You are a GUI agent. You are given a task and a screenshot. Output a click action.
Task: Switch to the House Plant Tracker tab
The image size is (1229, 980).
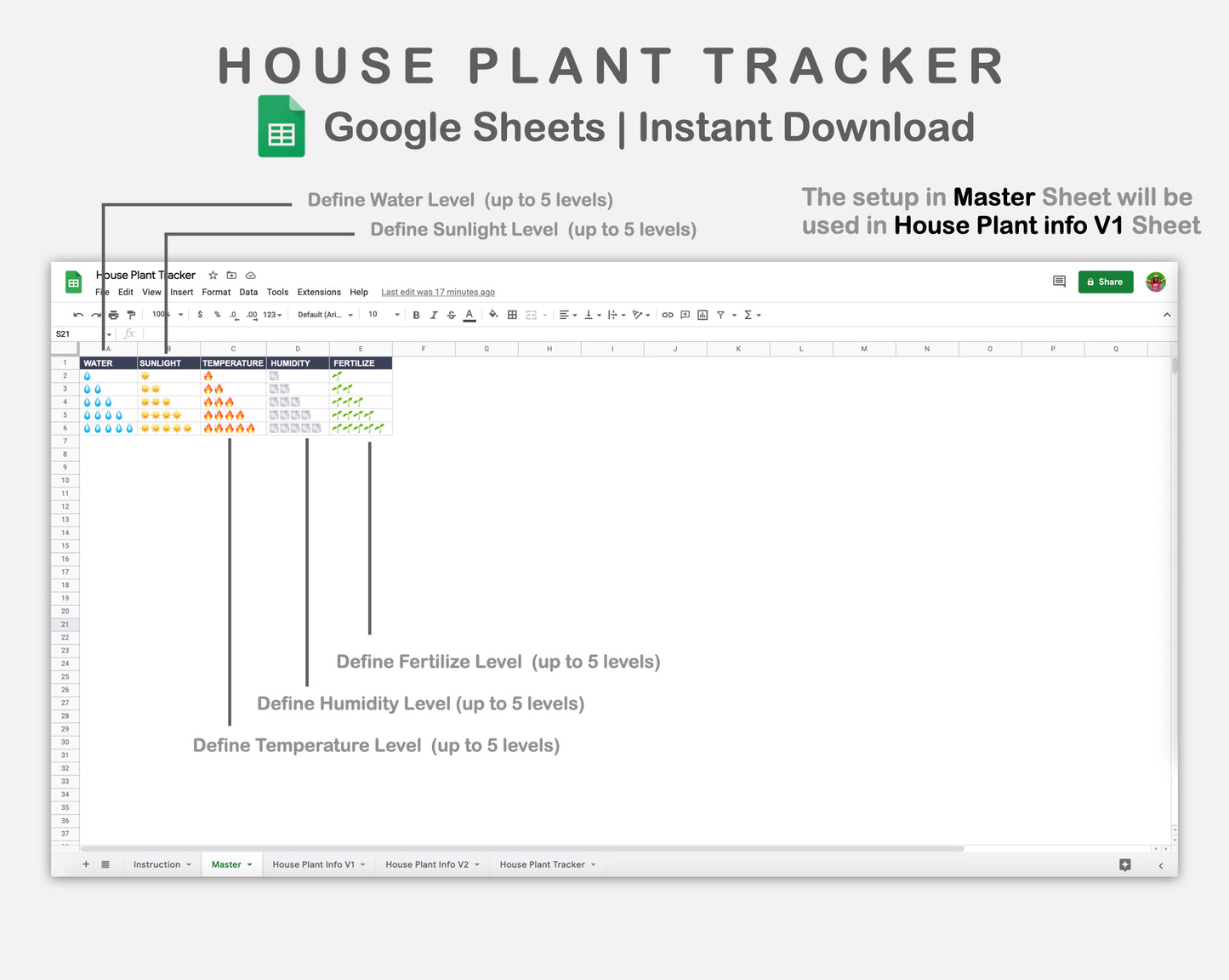tap(543, 864)
